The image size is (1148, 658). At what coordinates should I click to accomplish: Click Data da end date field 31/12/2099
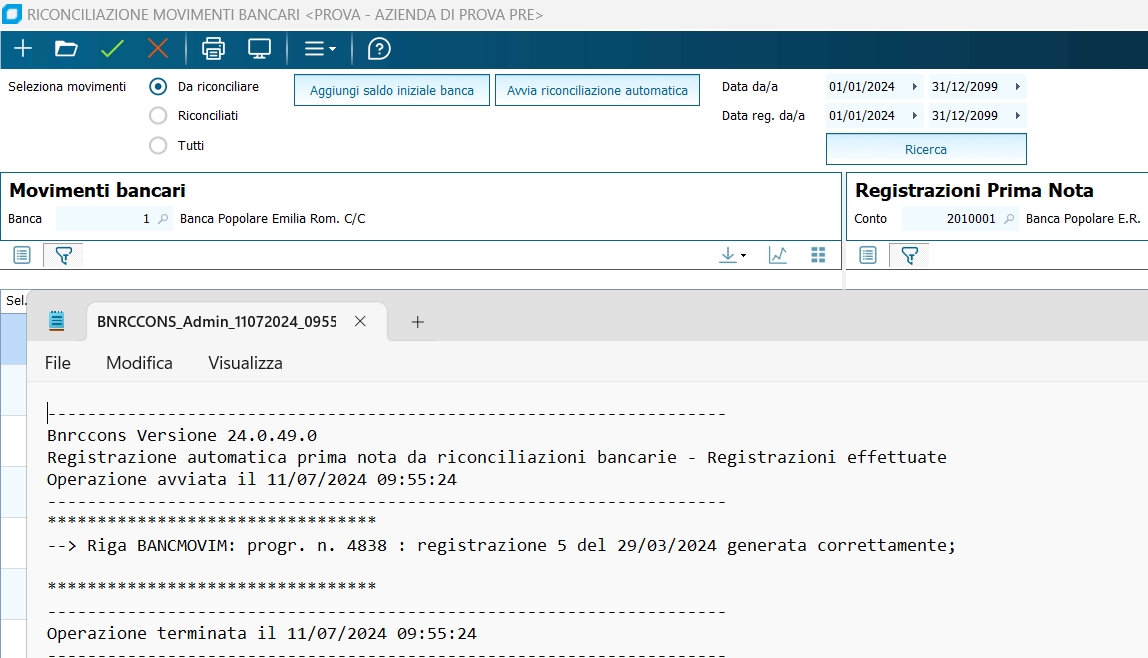pyautogui.click(x=968, y=86)
